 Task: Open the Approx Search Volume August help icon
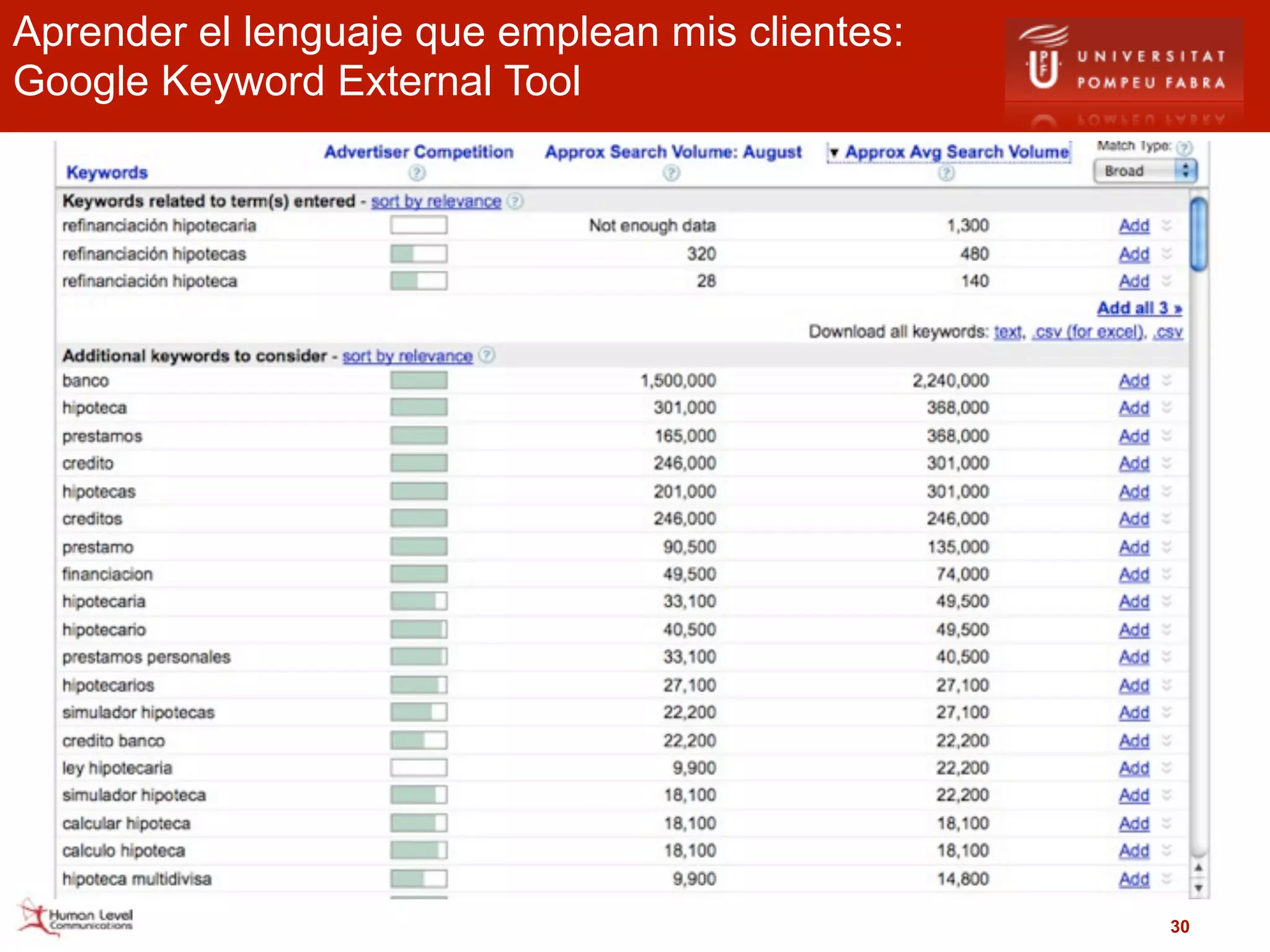(x=671, y=173)
